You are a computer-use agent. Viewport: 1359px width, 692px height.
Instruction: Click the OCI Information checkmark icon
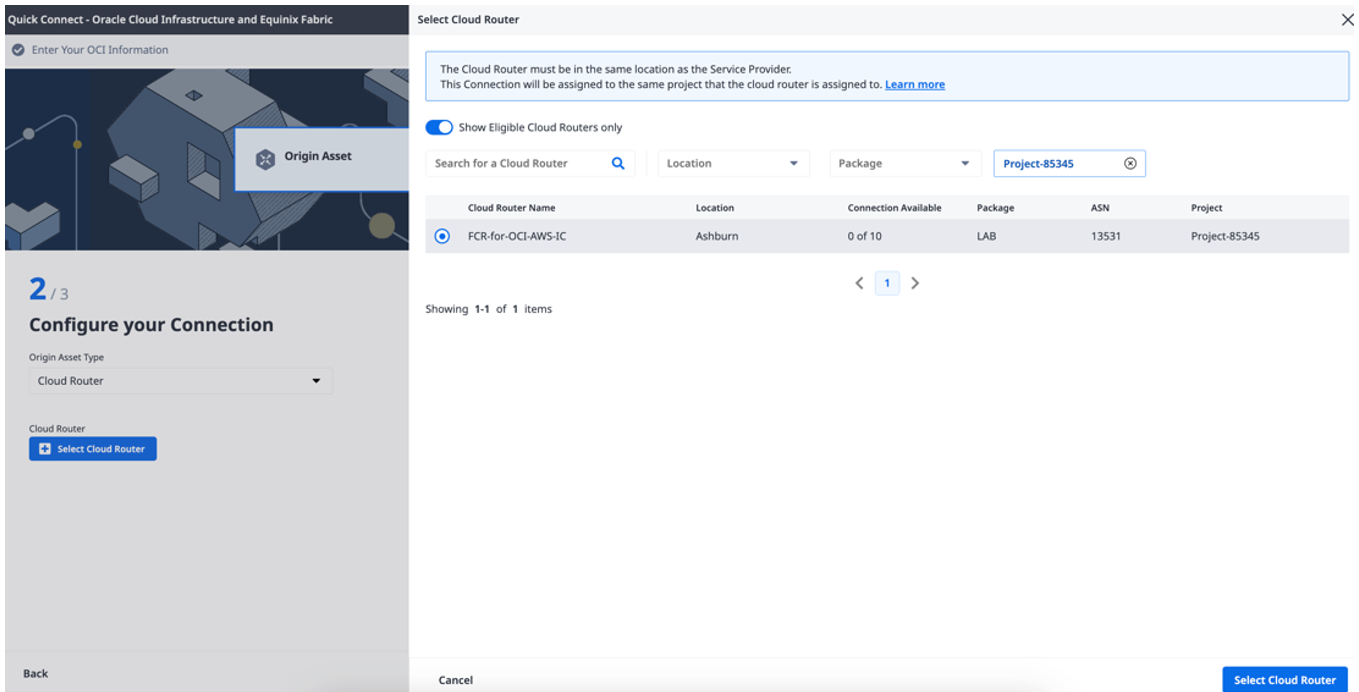point(17,50)
